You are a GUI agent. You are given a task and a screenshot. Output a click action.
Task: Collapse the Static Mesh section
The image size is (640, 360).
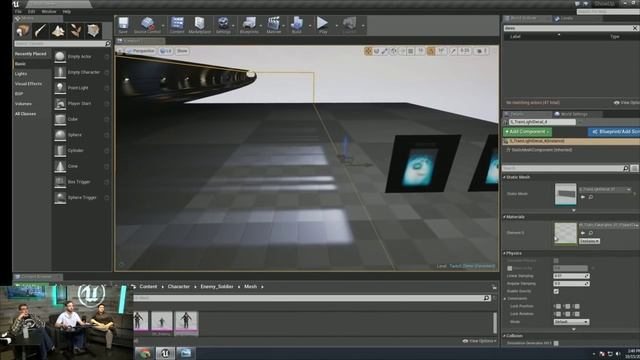coord(504,178)
